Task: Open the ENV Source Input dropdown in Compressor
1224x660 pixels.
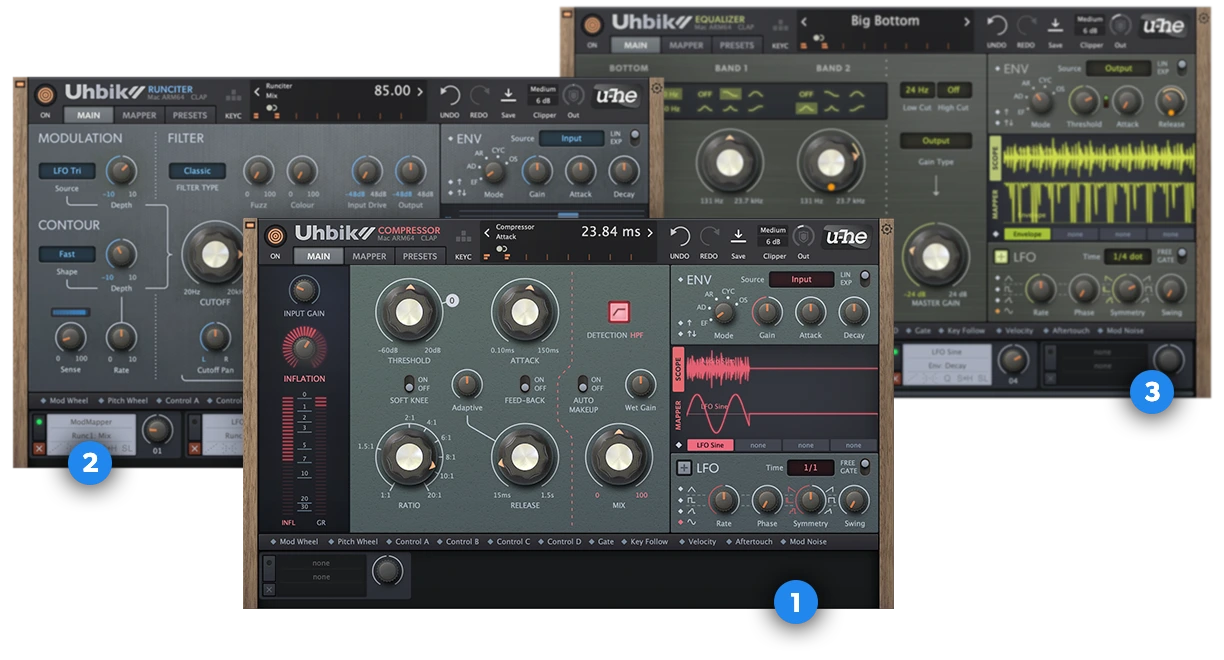Action: [x=801, y=280]
